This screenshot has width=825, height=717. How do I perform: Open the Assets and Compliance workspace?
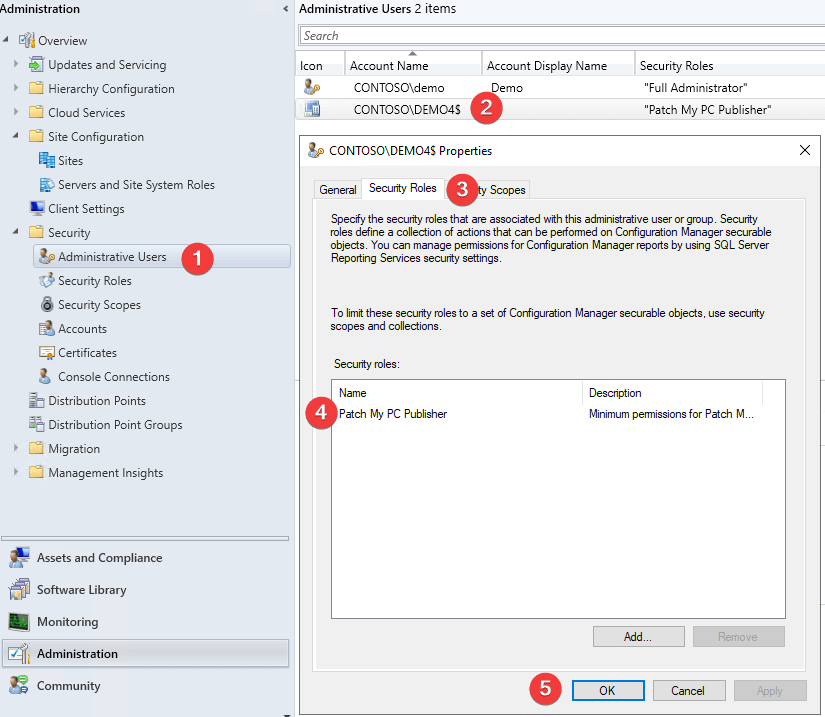pyautogui.click(x=145, y=558)
